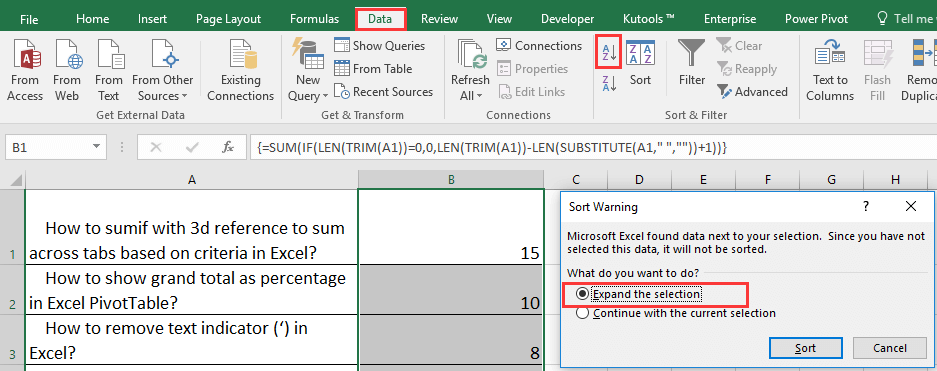Click the Sort button in dialog

tap(806, 348)
